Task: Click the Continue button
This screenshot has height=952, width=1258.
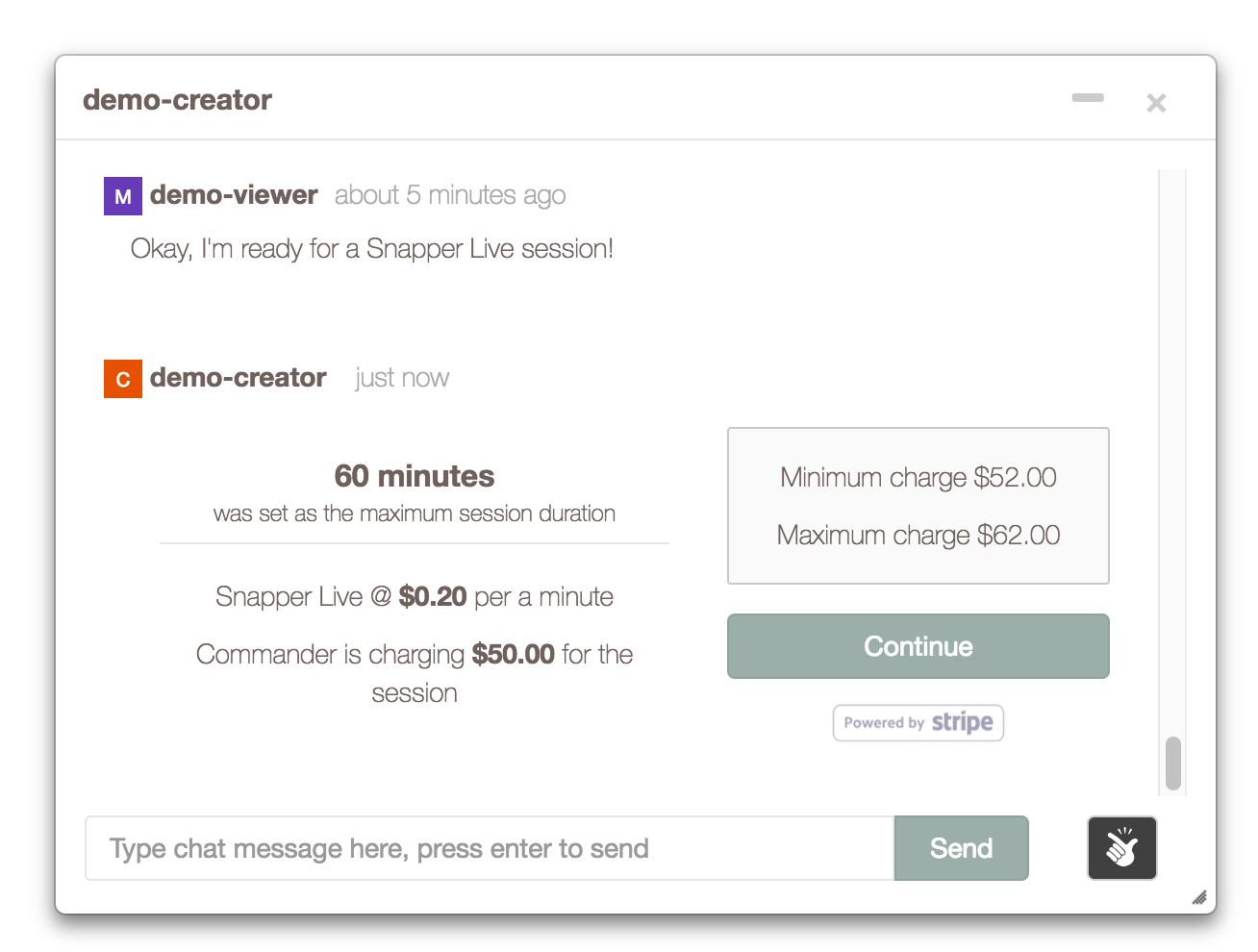Action: pyautogui.click(x=918, y=646)
